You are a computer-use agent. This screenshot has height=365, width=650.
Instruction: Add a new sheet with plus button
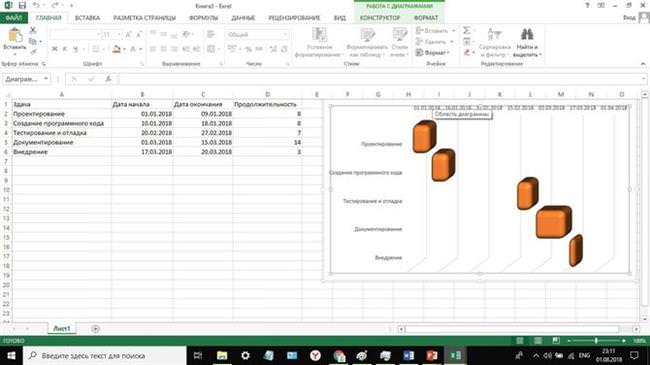click(95, 328)
